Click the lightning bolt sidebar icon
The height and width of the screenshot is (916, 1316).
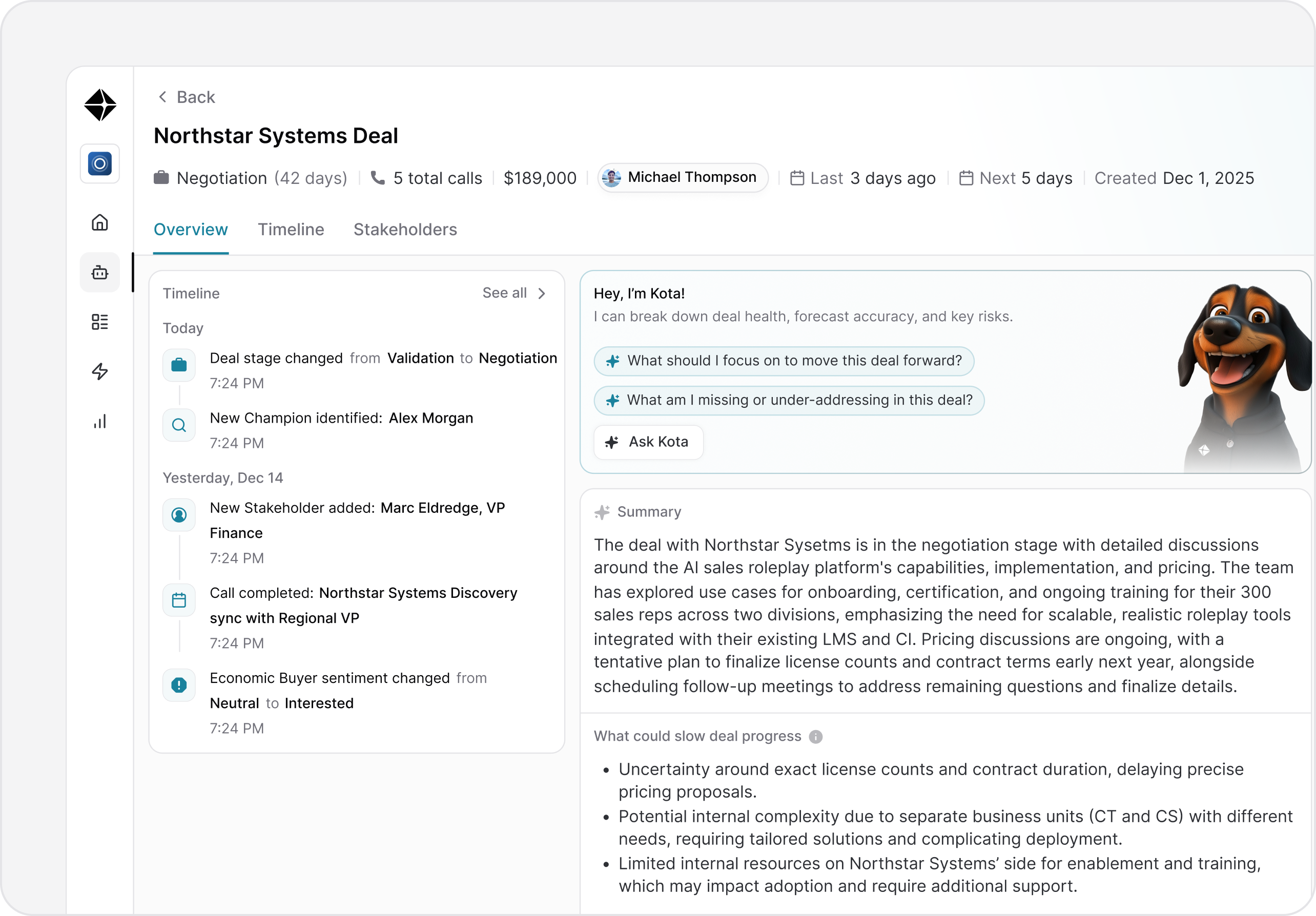pyautogui.click(x=100, y=372)
